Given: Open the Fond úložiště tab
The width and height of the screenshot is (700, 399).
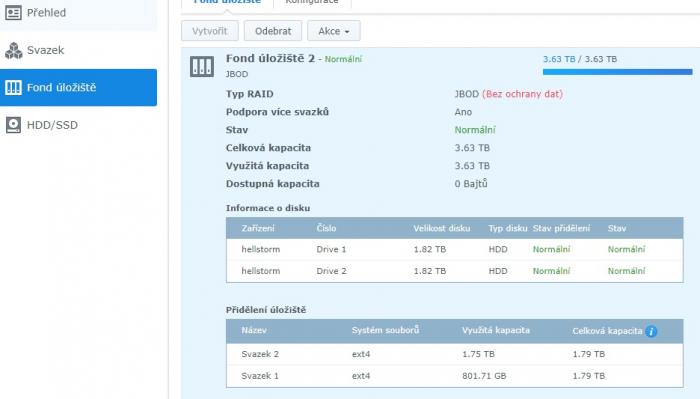Looking at the screenshot, I should click(x=227, y=2).
